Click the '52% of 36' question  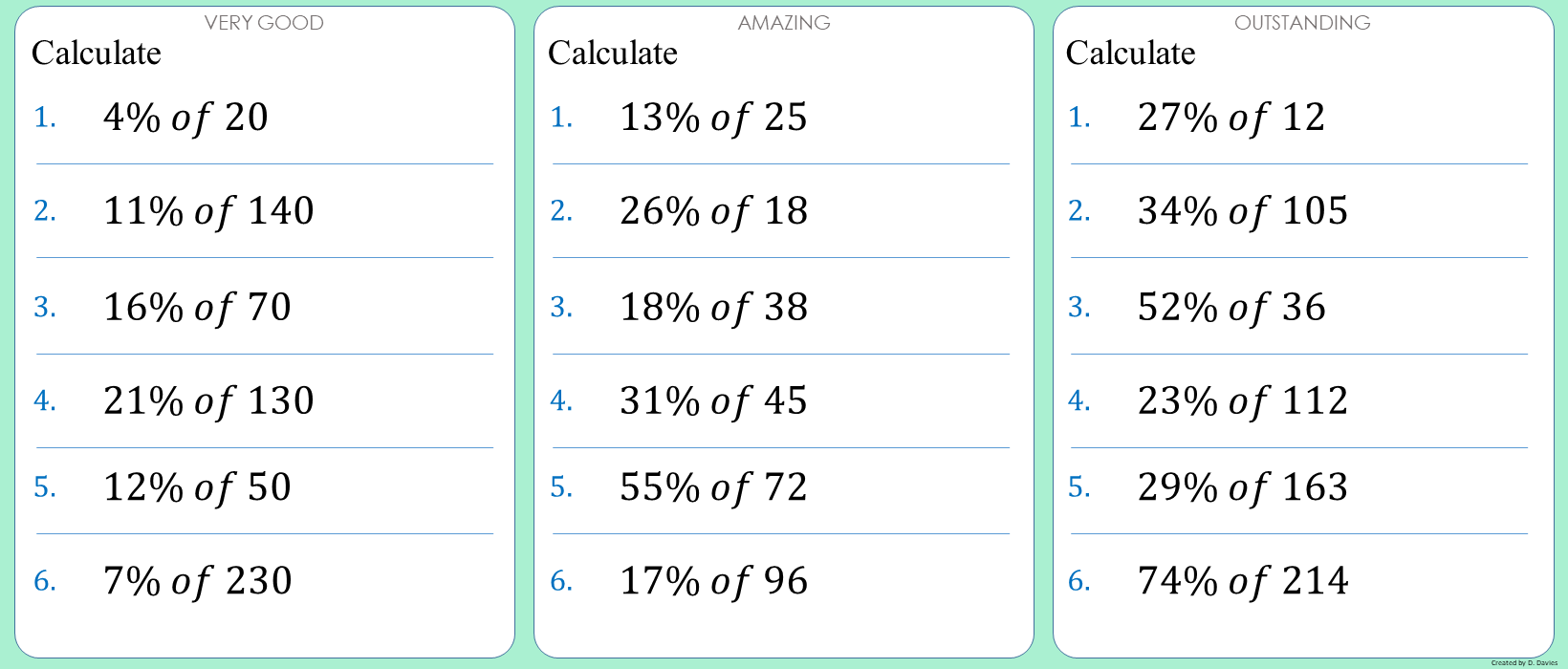pyautogui.click(x=1231, y=308)
